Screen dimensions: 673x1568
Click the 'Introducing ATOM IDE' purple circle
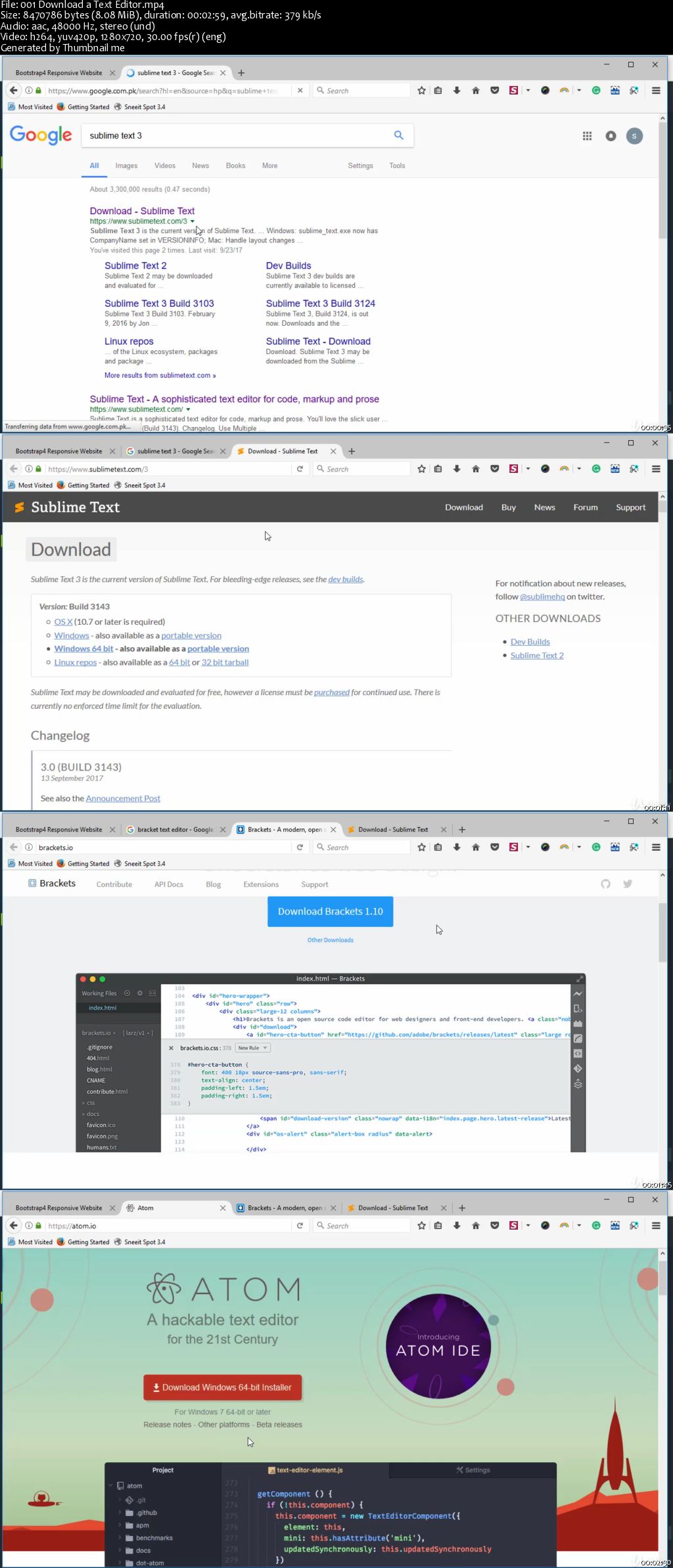coord(438,1347)
